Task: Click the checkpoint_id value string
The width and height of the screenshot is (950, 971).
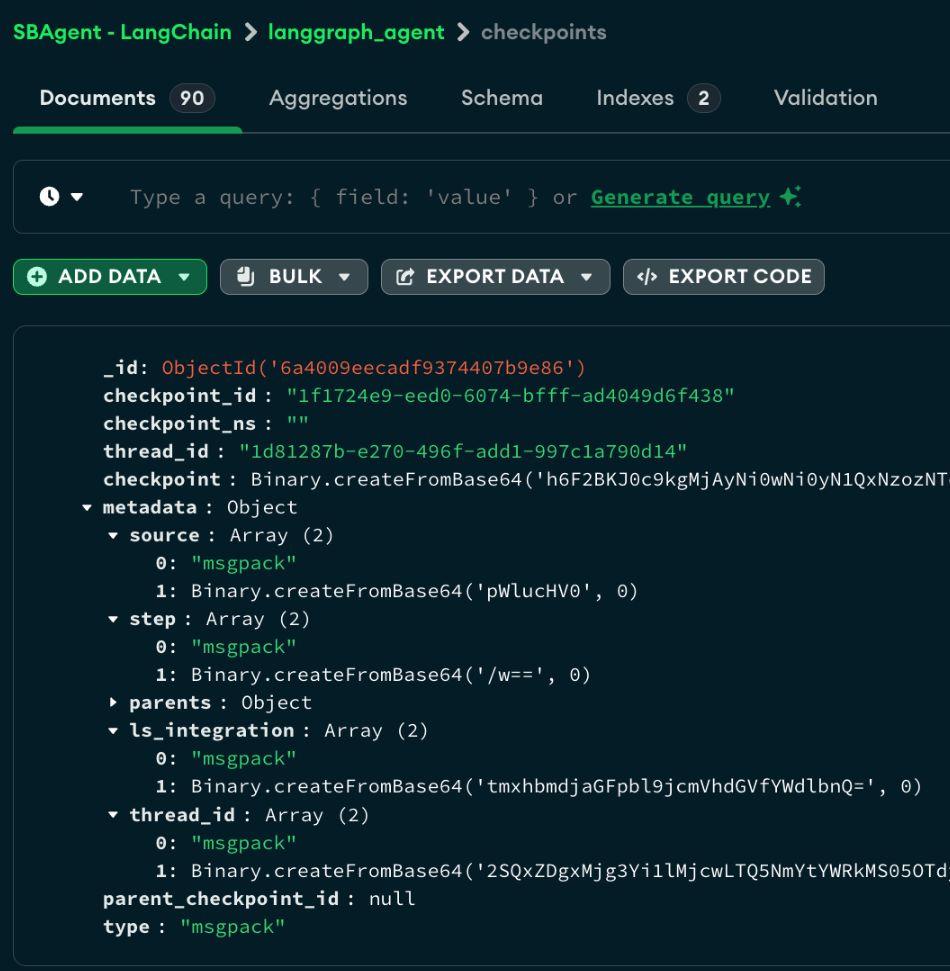Action: (x=510, y=396)
